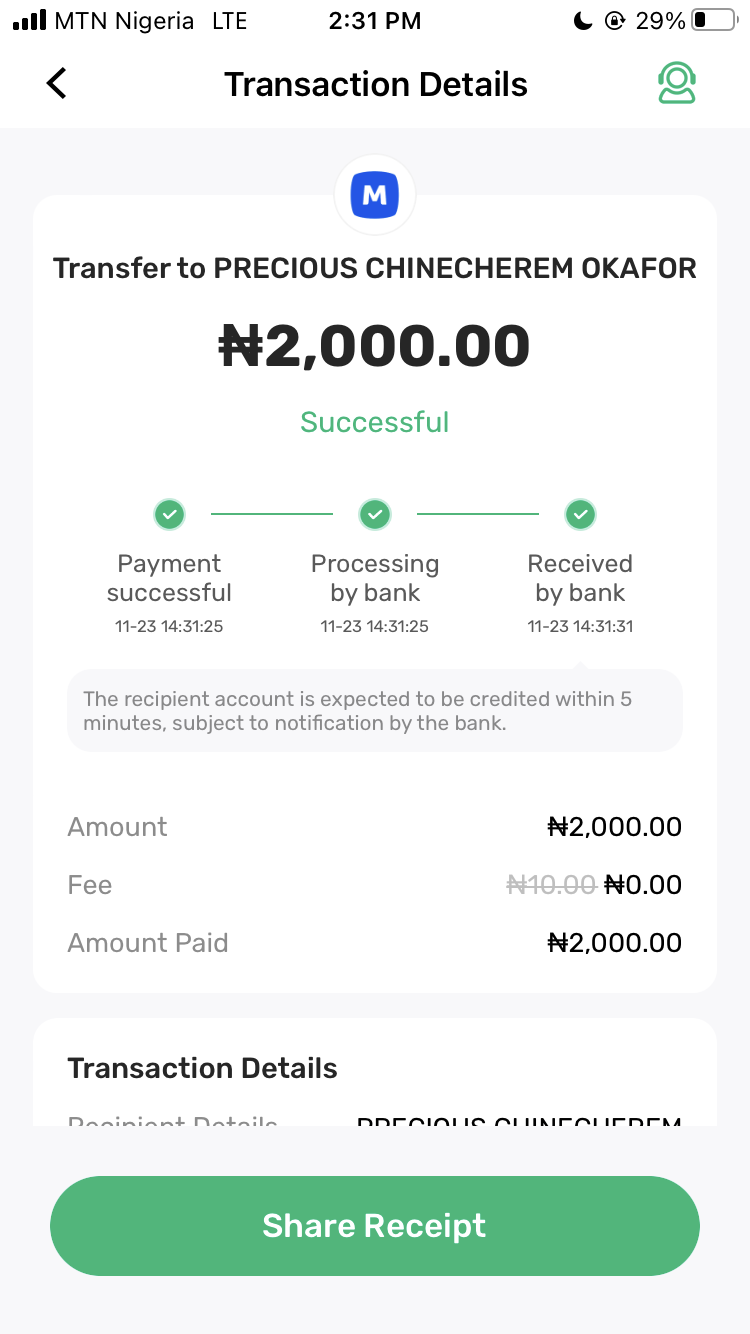Tap the Received by bank checkmark
This screenshot has width=750, height=1334.
pyautogui.click(x=580, y=515)
